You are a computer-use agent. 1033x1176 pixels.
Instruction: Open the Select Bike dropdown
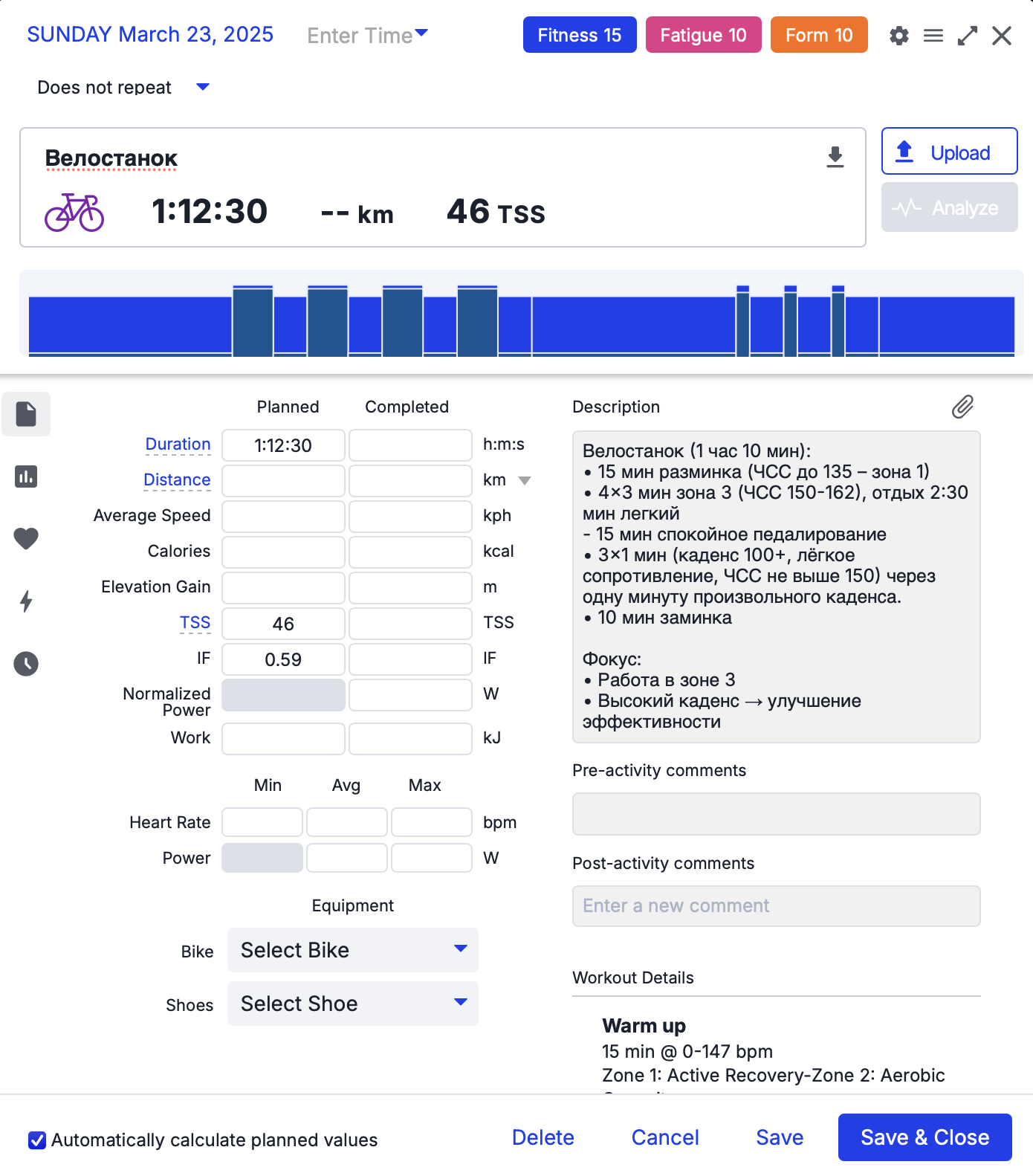353,950
